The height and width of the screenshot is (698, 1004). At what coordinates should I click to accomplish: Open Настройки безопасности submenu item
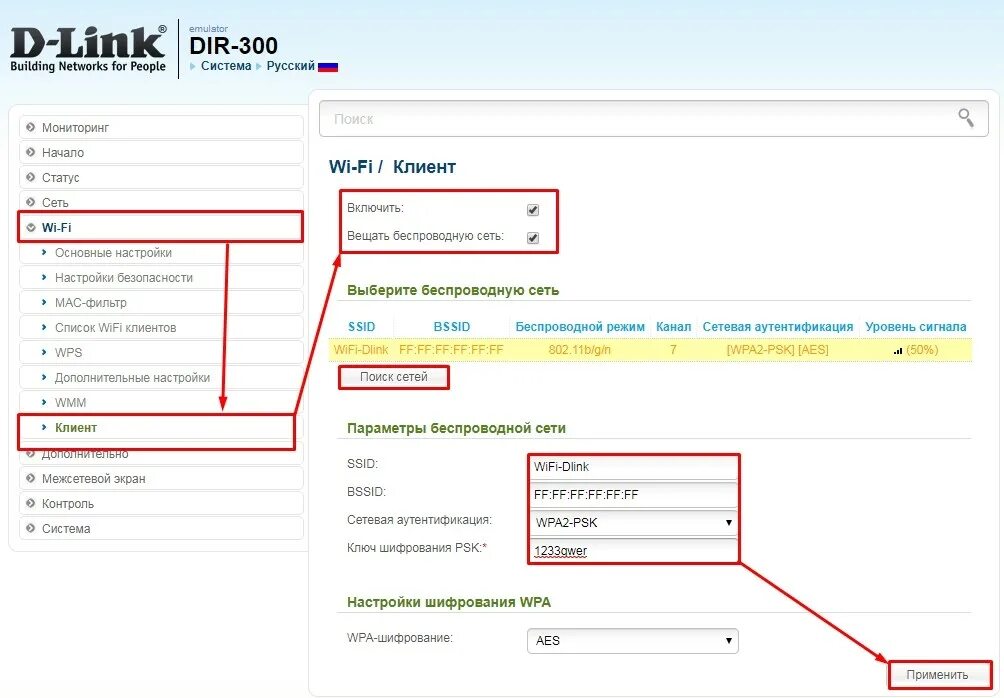[x=161, y=277]
